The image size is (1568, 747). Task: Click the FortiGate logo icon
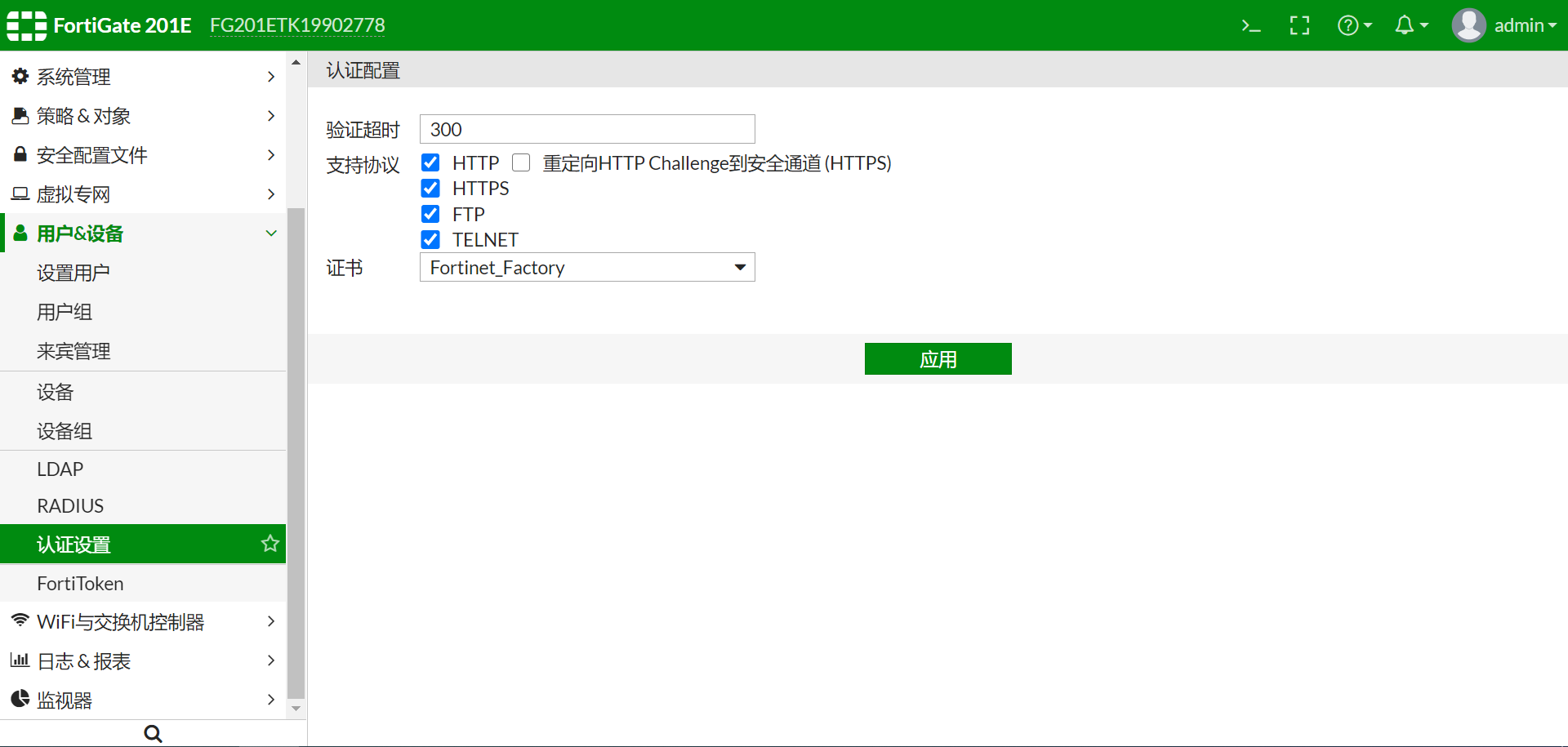click(x=26, y=25)
